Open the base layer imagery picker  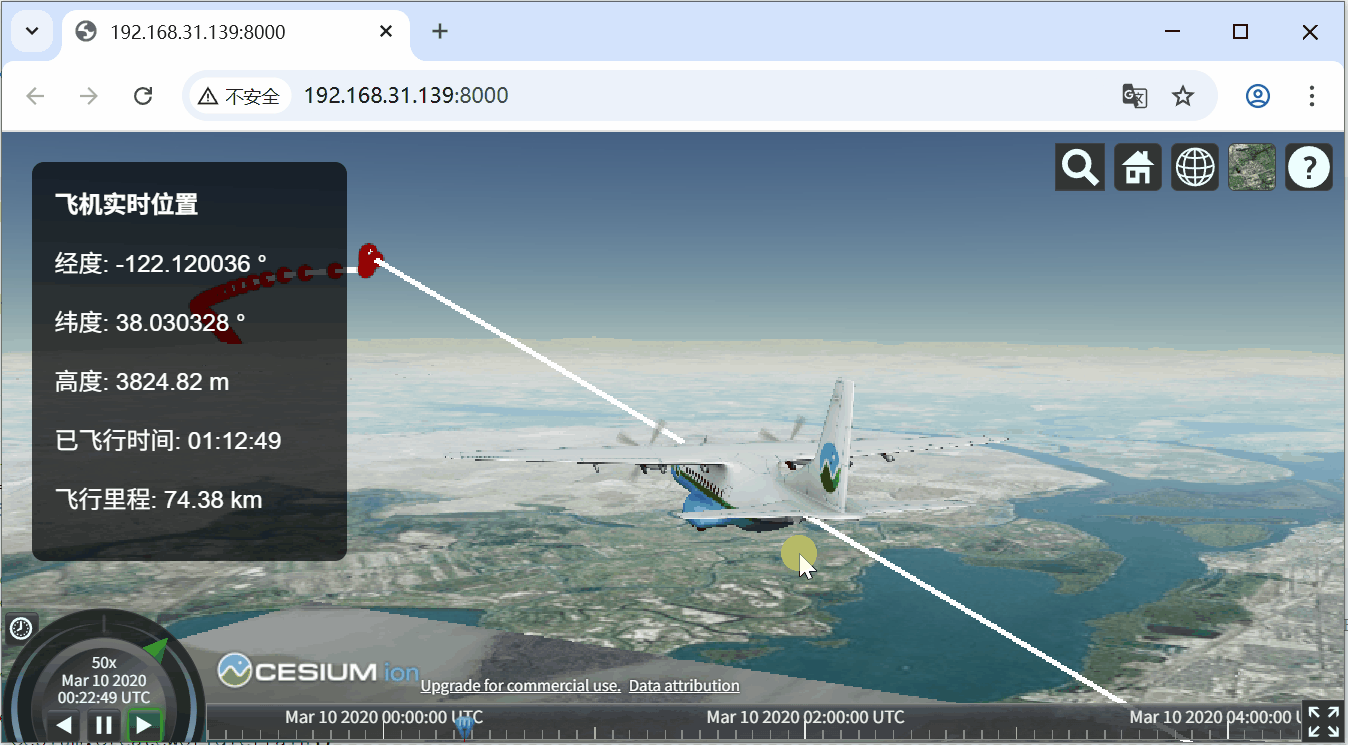tap(1252, 167)
